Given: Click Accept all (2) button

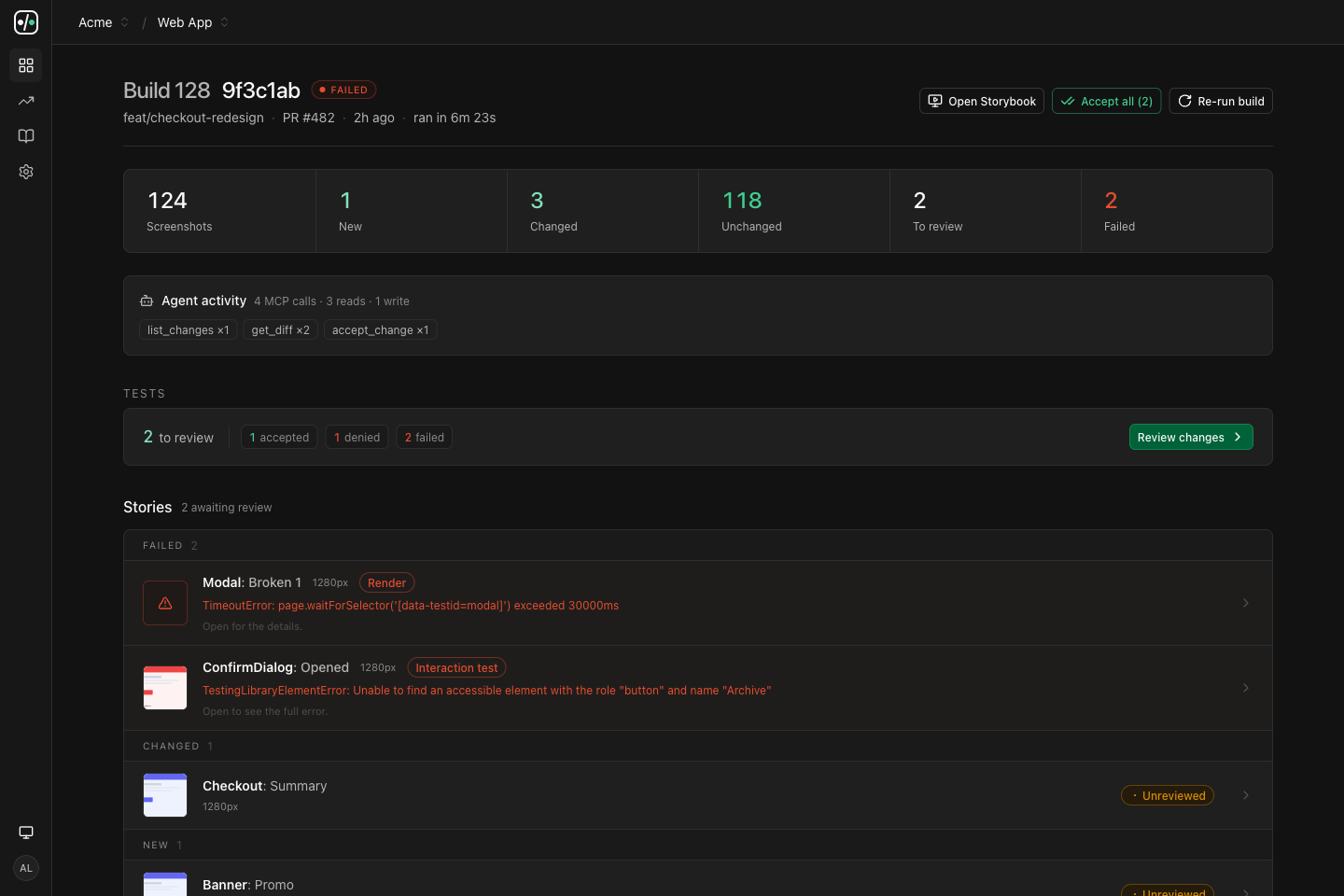Looking at the screenshot, I should click(1107, 101).
